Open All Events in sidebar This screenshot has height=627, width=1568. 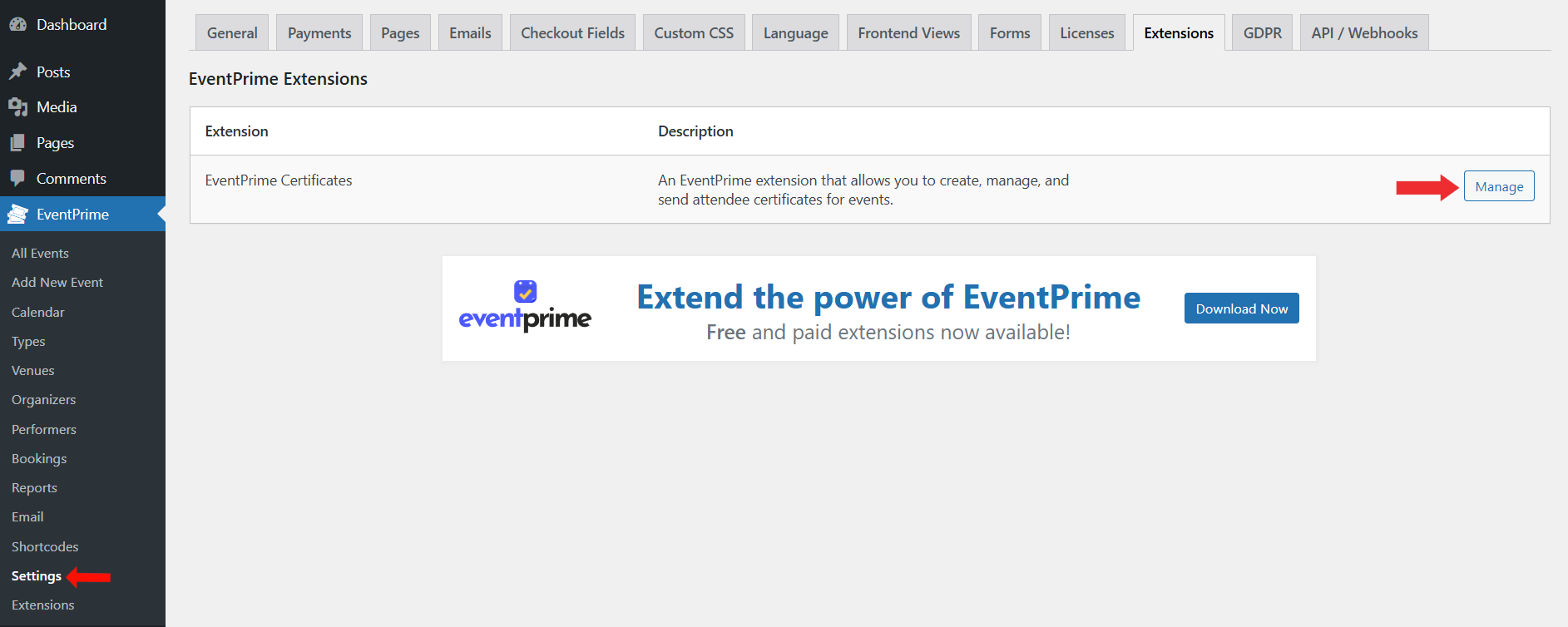click(x=40, y=254)
